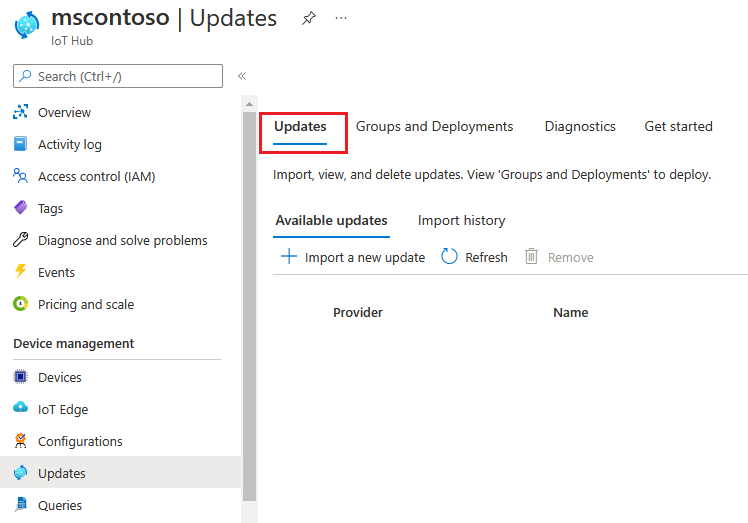748x523 pixels.
Task: Pin the Updates page with the pin icon
Action: [x=309, y=18]
